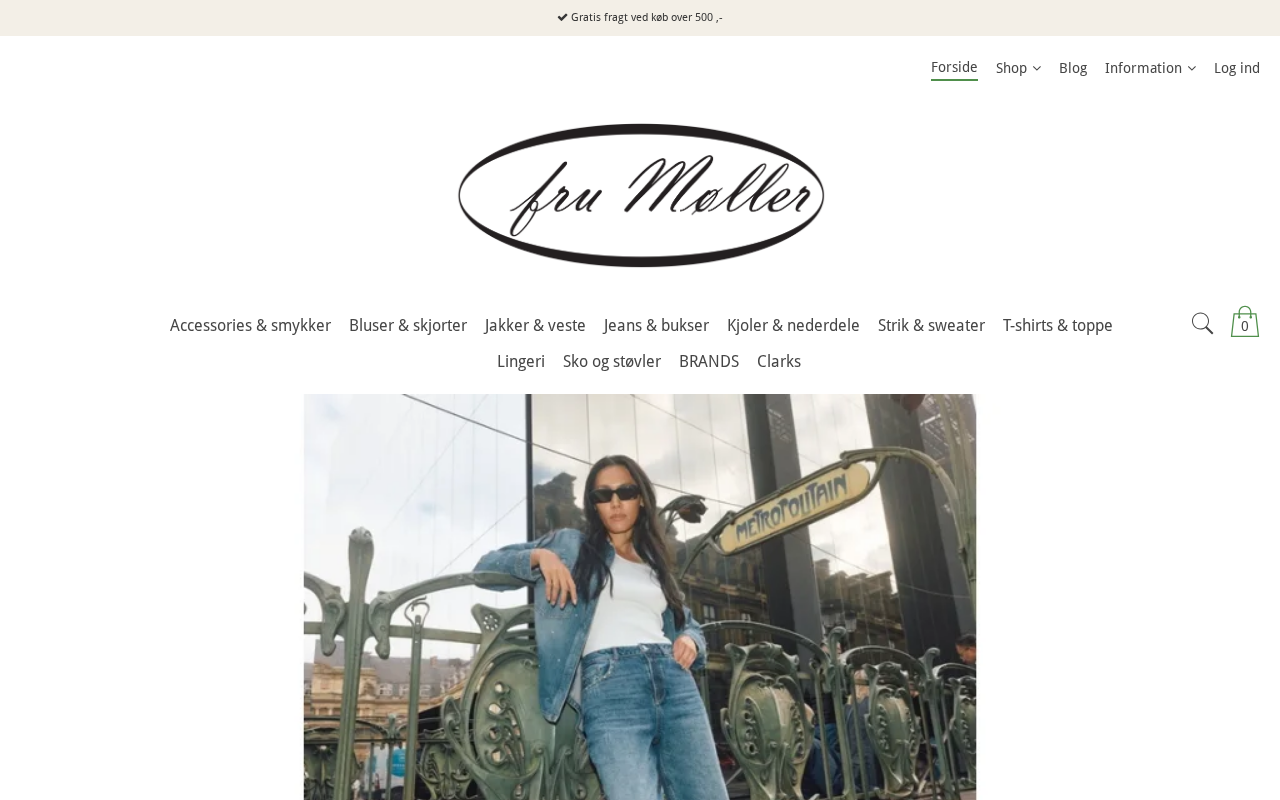The image size is (1280, 800).
Task: Expand the Shop dropdown menu
Action: point(1018,68)
